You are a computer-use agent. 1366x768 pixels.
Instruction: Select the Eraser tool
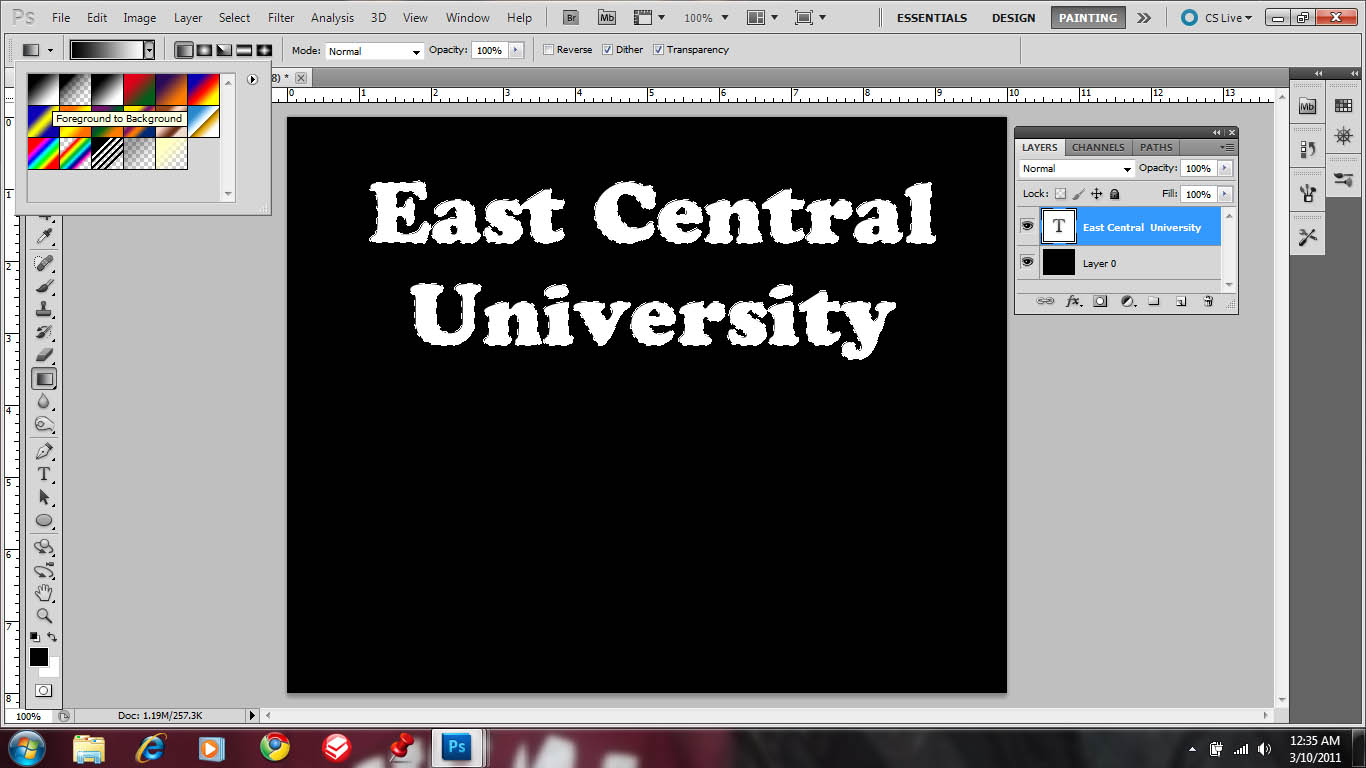(x=44, y=355)
